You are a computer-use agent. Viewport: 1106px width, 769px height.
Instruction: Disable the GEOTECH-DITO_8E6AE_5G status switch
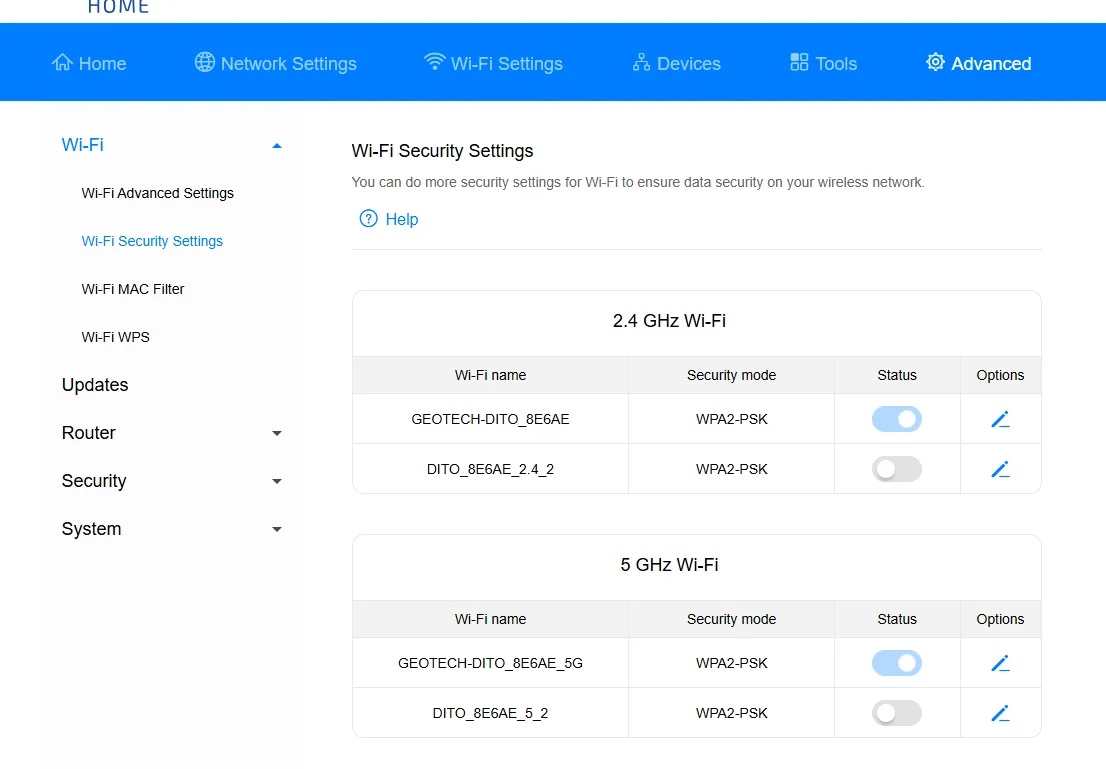click(x=897, y=663)
